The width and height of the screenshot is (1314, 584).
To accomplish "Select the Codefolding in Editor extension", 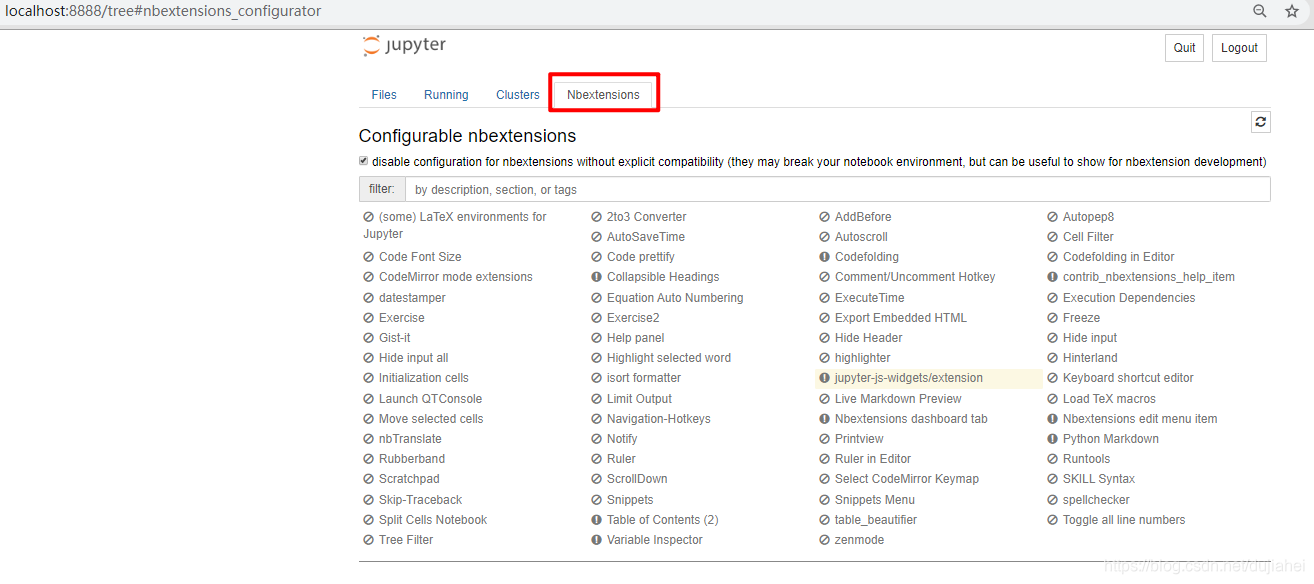I will tap(1118, 257).
